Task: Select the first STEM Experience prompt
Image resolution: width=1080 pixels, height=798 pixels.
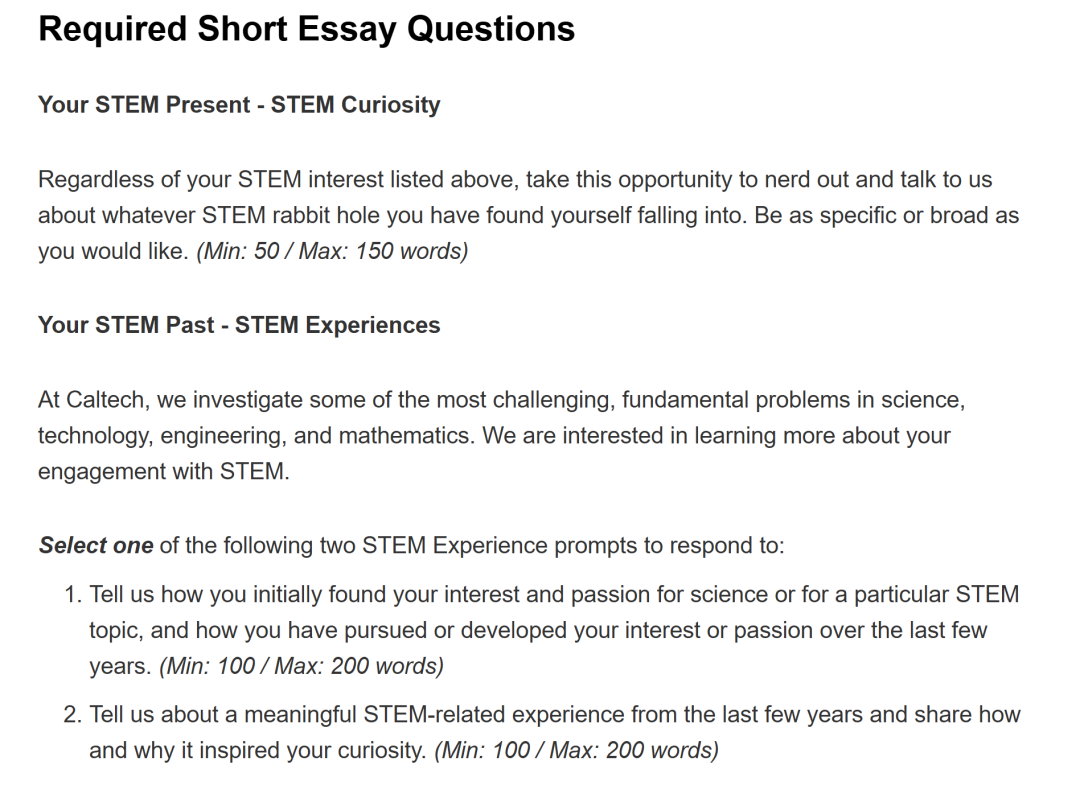Action: click(x=554, y=630)
